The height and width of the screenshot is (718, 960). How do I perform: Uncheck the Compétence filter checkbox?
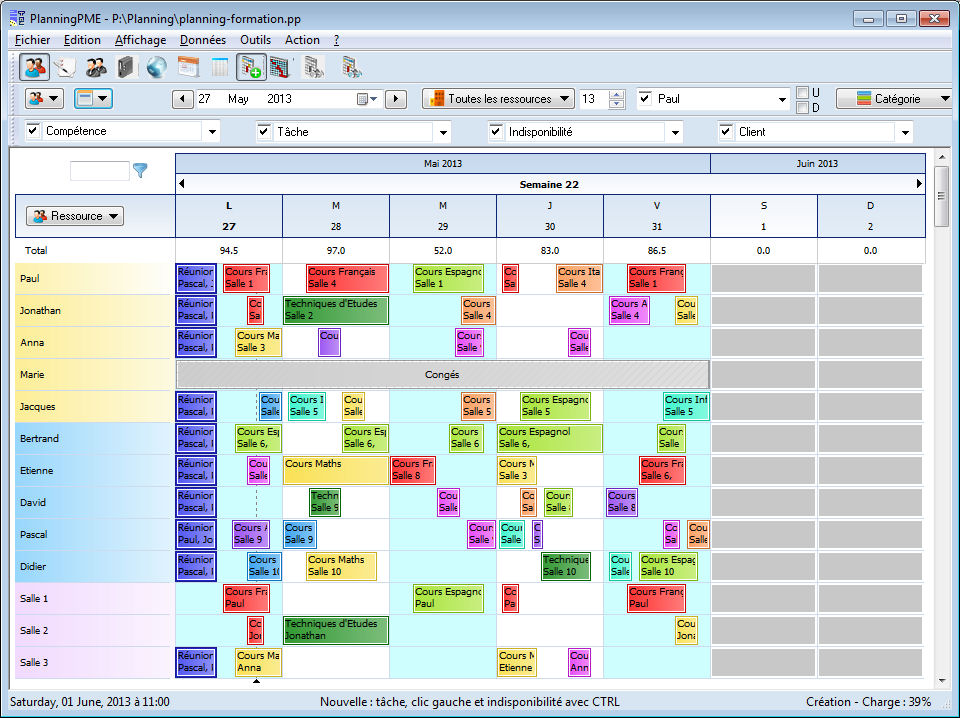click(33, 130)
